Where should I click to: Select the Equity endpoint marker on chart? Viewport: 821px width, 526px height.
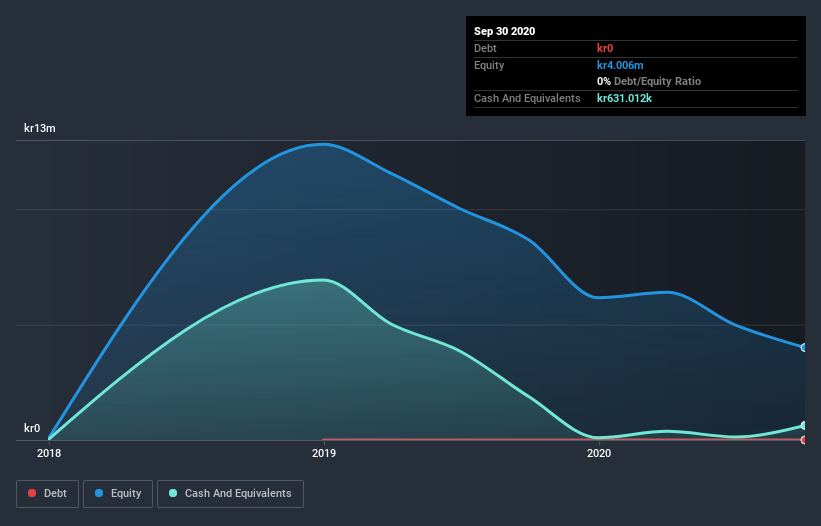[804, 348]
